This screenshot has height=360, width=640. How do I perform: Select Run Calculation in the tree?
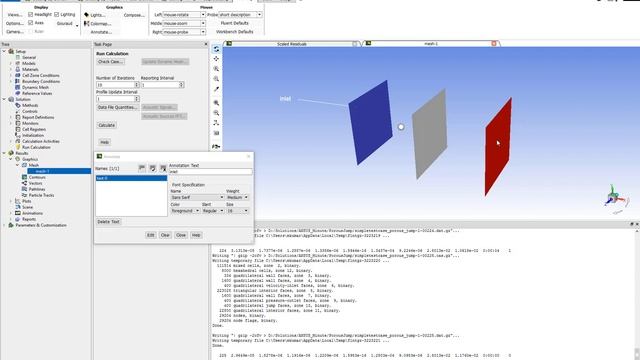36,147
